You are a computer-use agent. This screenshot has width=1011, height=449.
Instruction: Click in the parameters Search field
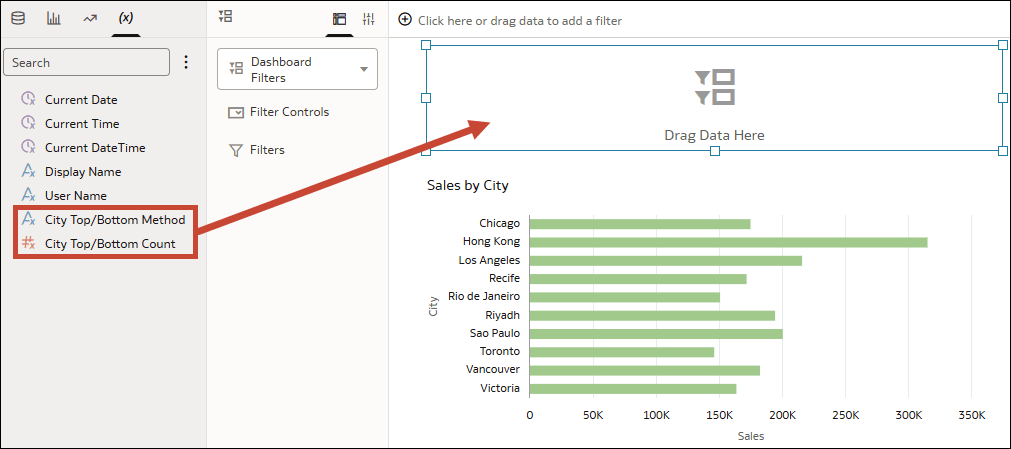tap(86, 63)
